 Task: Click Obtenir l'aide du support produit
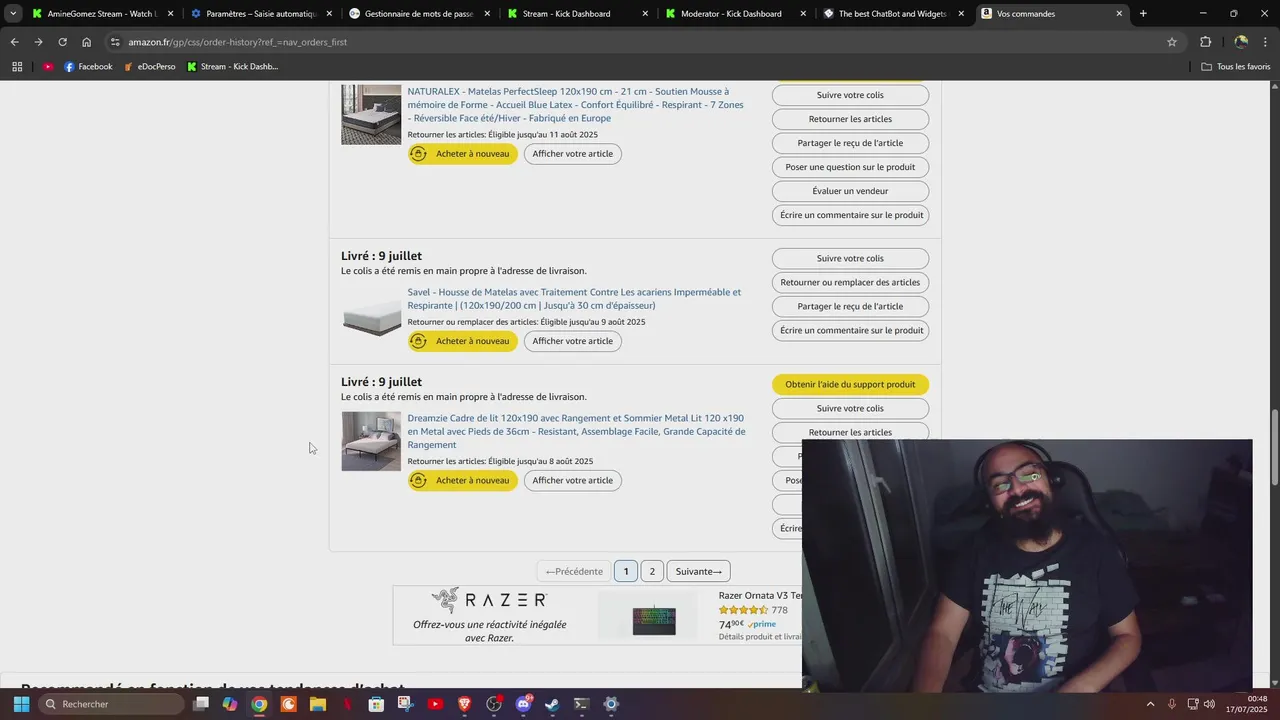[x=850, y=384]
